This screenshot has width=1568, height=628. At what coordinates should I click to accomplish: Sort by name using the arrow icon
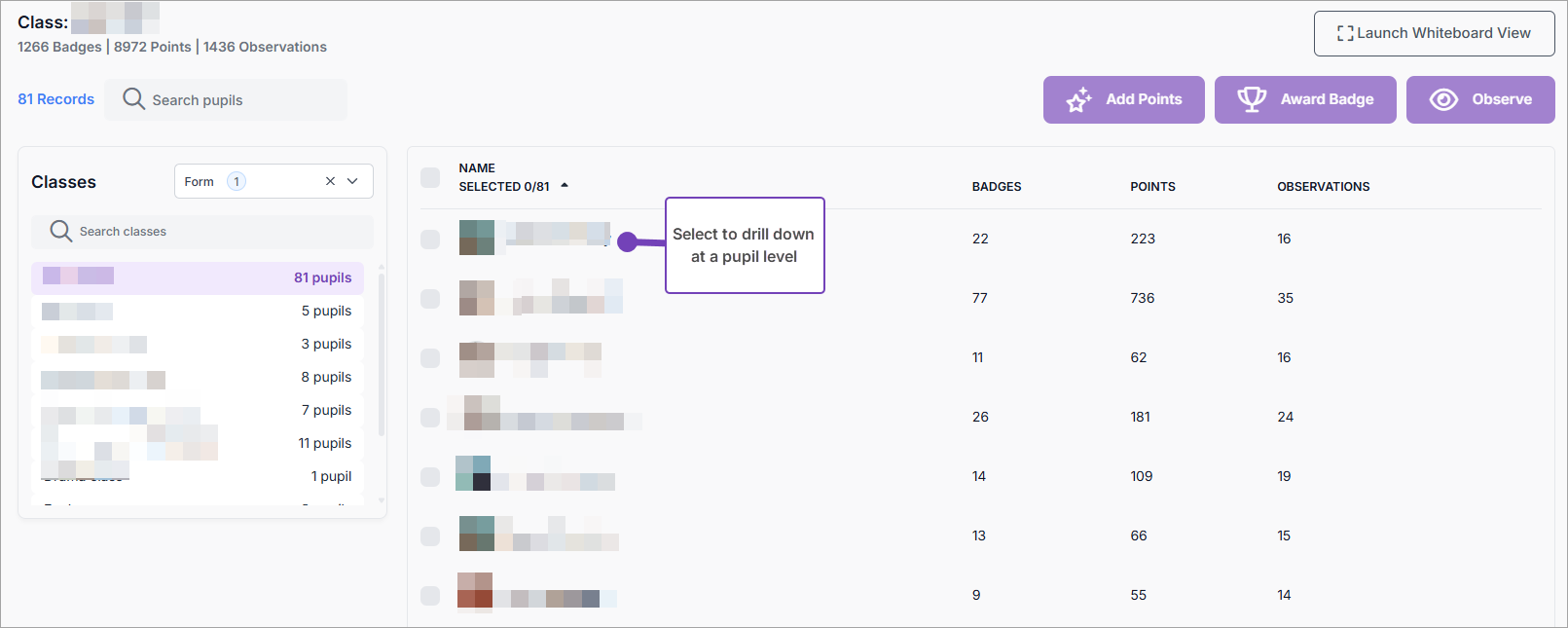click(565, 186)
